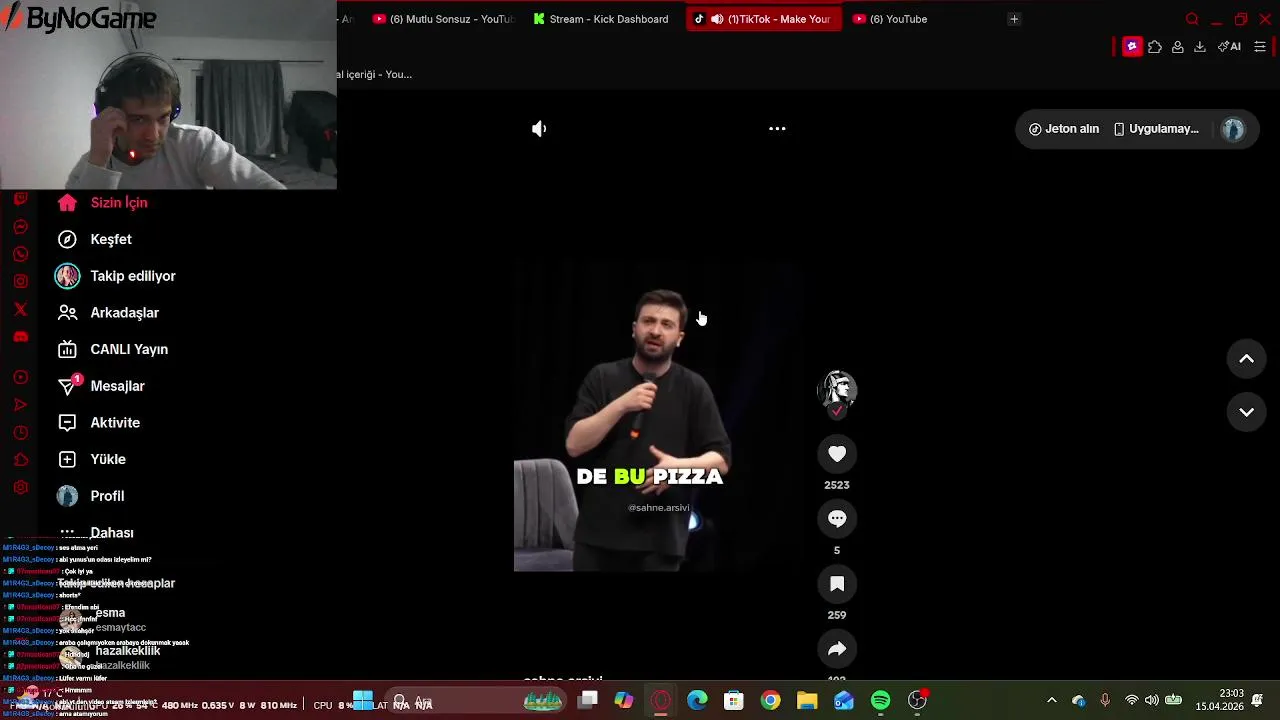Open the Windows Start menu
Image resolution: width=1280 pixels, height=720 pixels.
363,701
